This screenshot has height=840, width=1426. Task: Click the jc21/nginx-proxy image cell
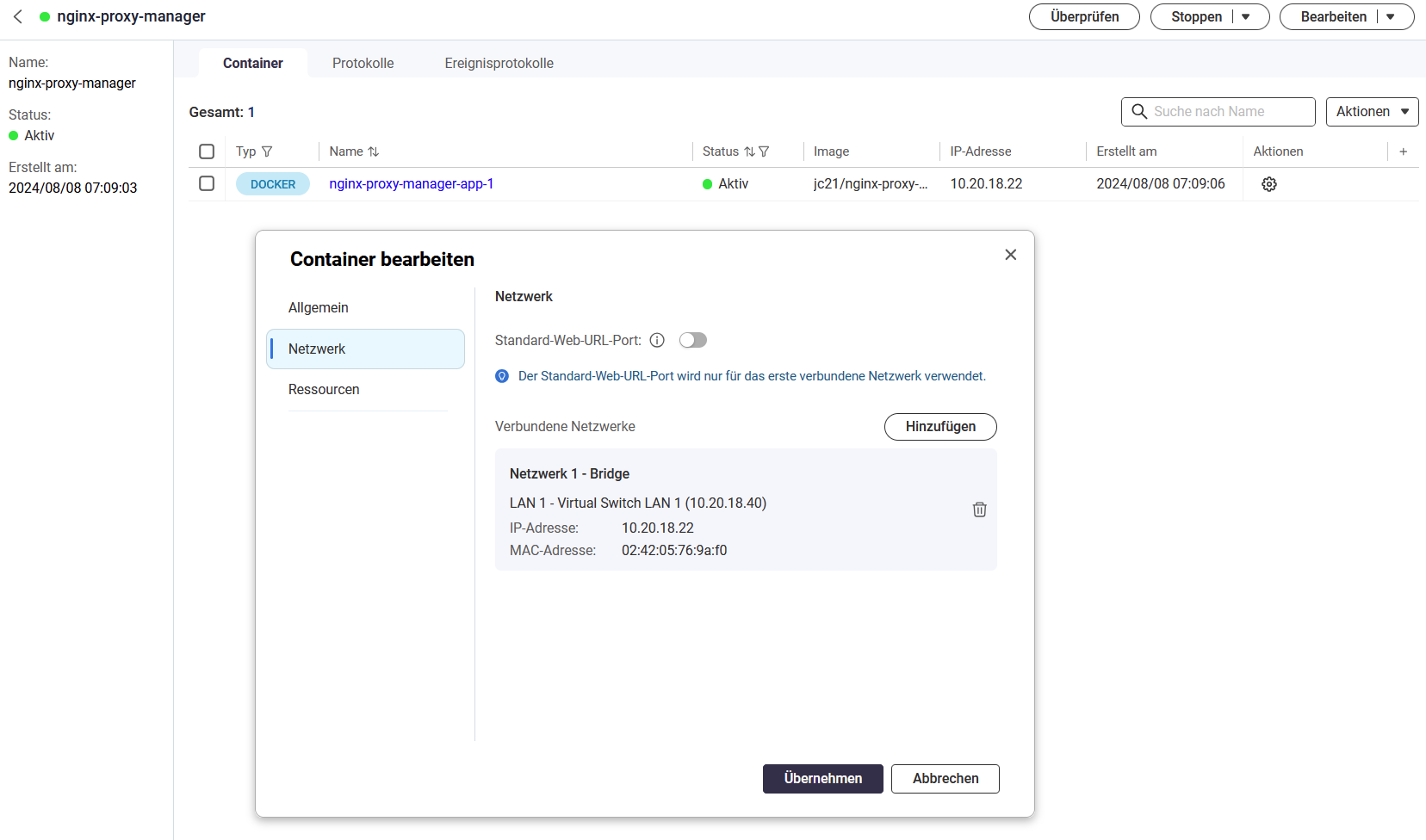(x=871, y=183)
